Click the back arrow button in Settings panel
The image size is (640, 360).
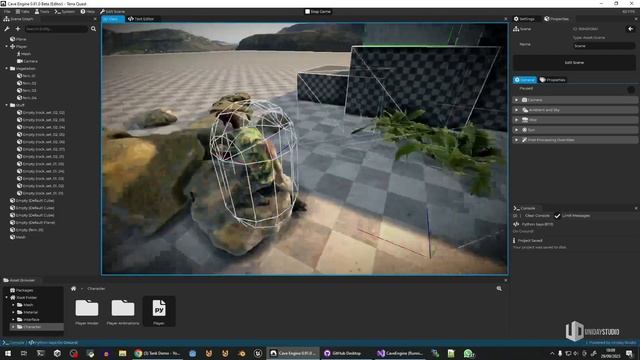pyautogui.click(x=631, y=29)
